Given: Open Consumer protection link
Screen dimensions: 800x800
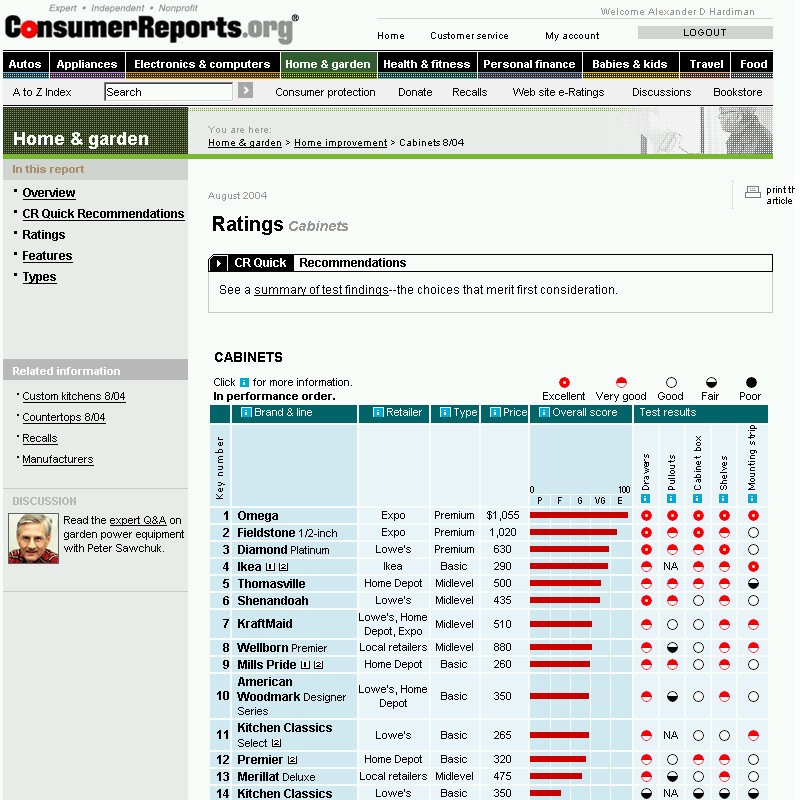Looking at the screenshot, I should pos(325,92).
